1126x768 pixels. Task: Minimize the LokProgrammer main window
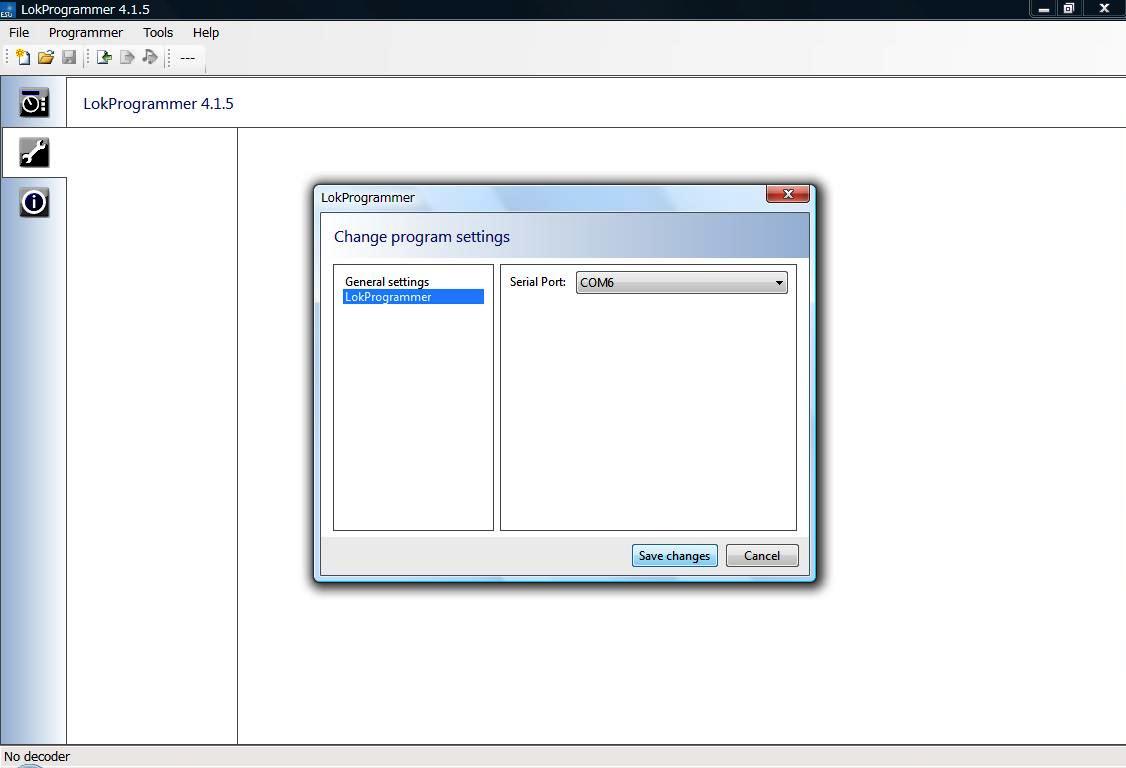point(1043,9)
